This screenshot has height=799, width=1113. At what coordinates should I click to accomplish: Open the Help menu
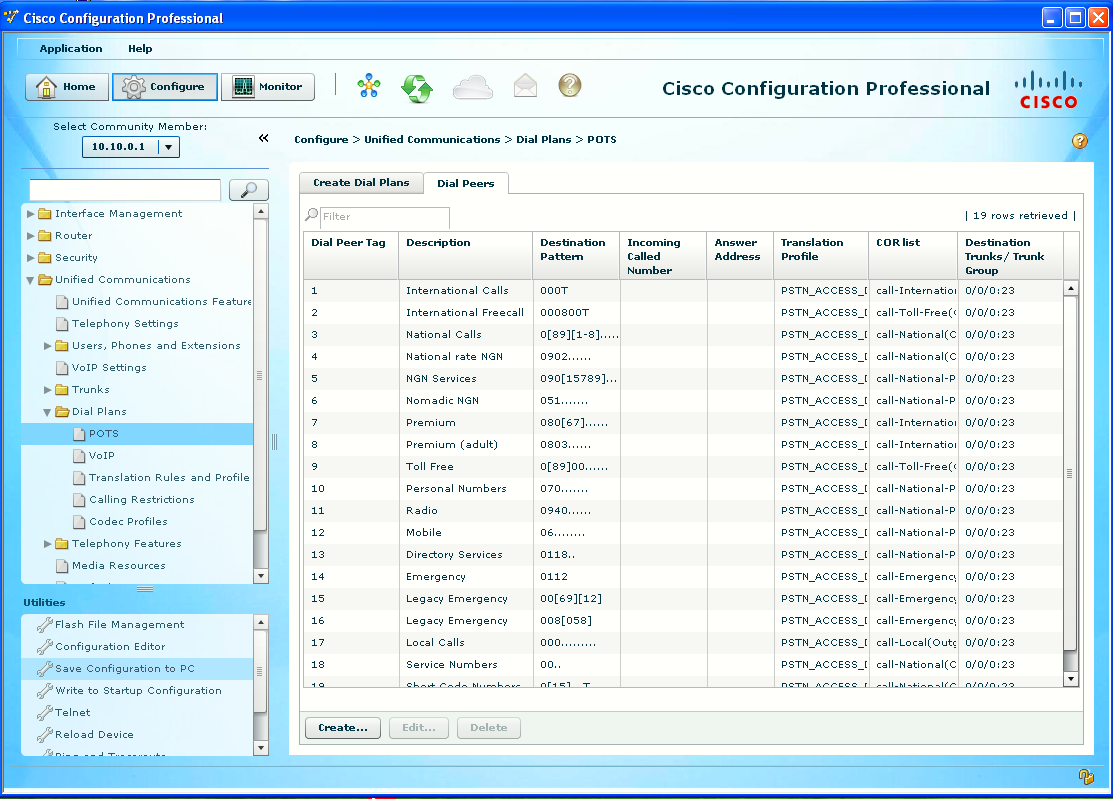(x=140, y=48)
